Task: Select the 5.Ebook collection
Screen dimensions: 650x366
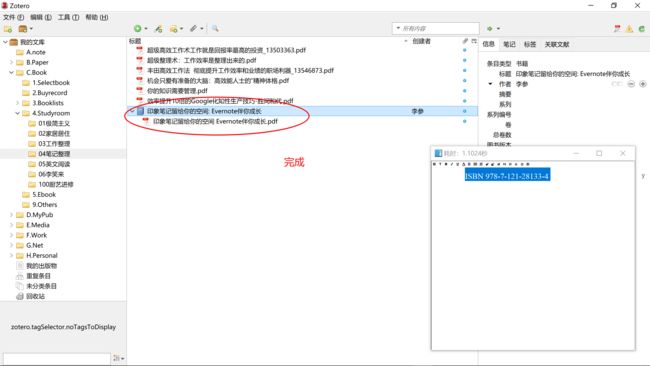Action: point(44,194)
